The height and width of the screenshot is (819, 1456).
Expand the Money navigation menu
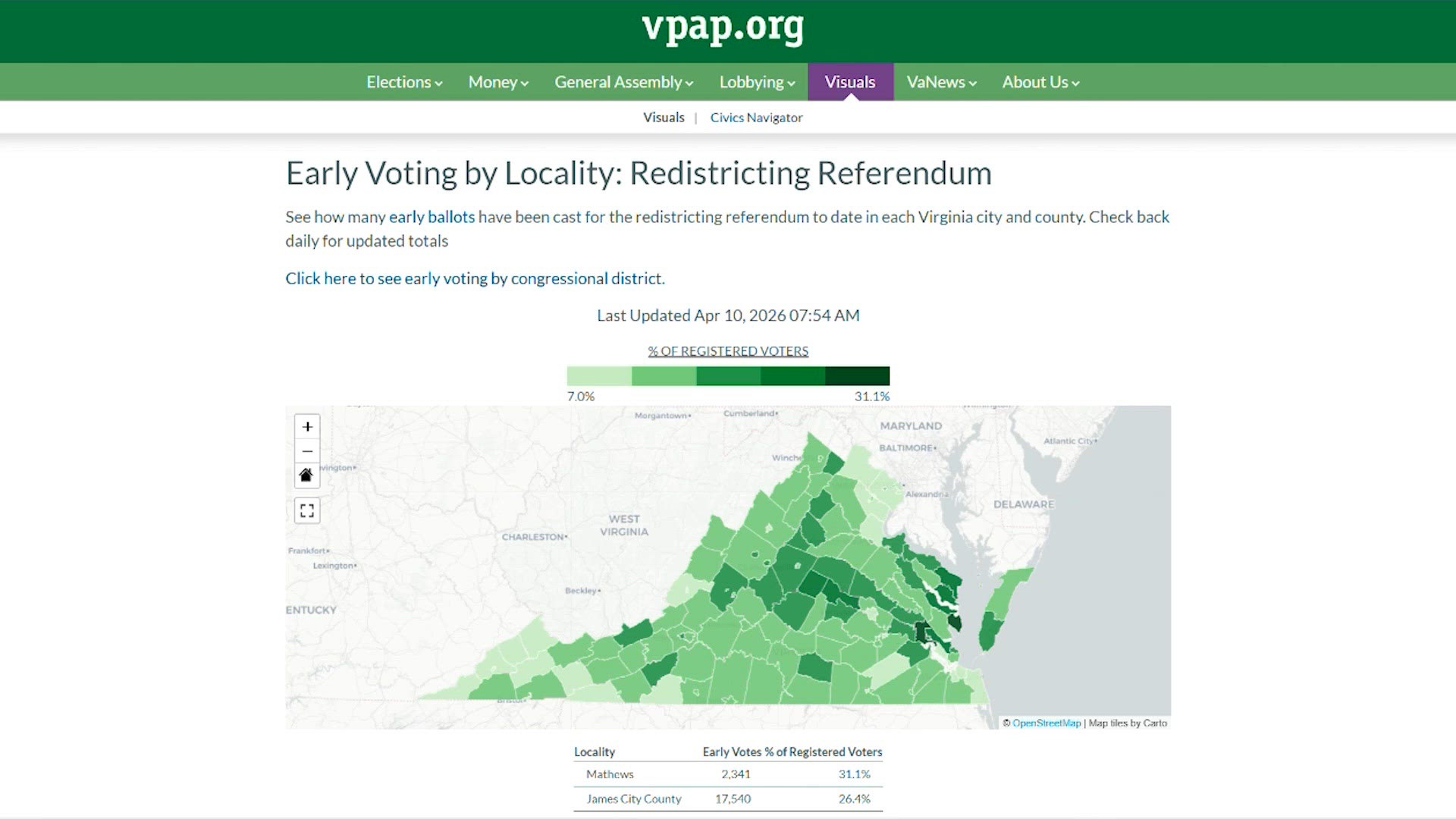click(497, 82)
